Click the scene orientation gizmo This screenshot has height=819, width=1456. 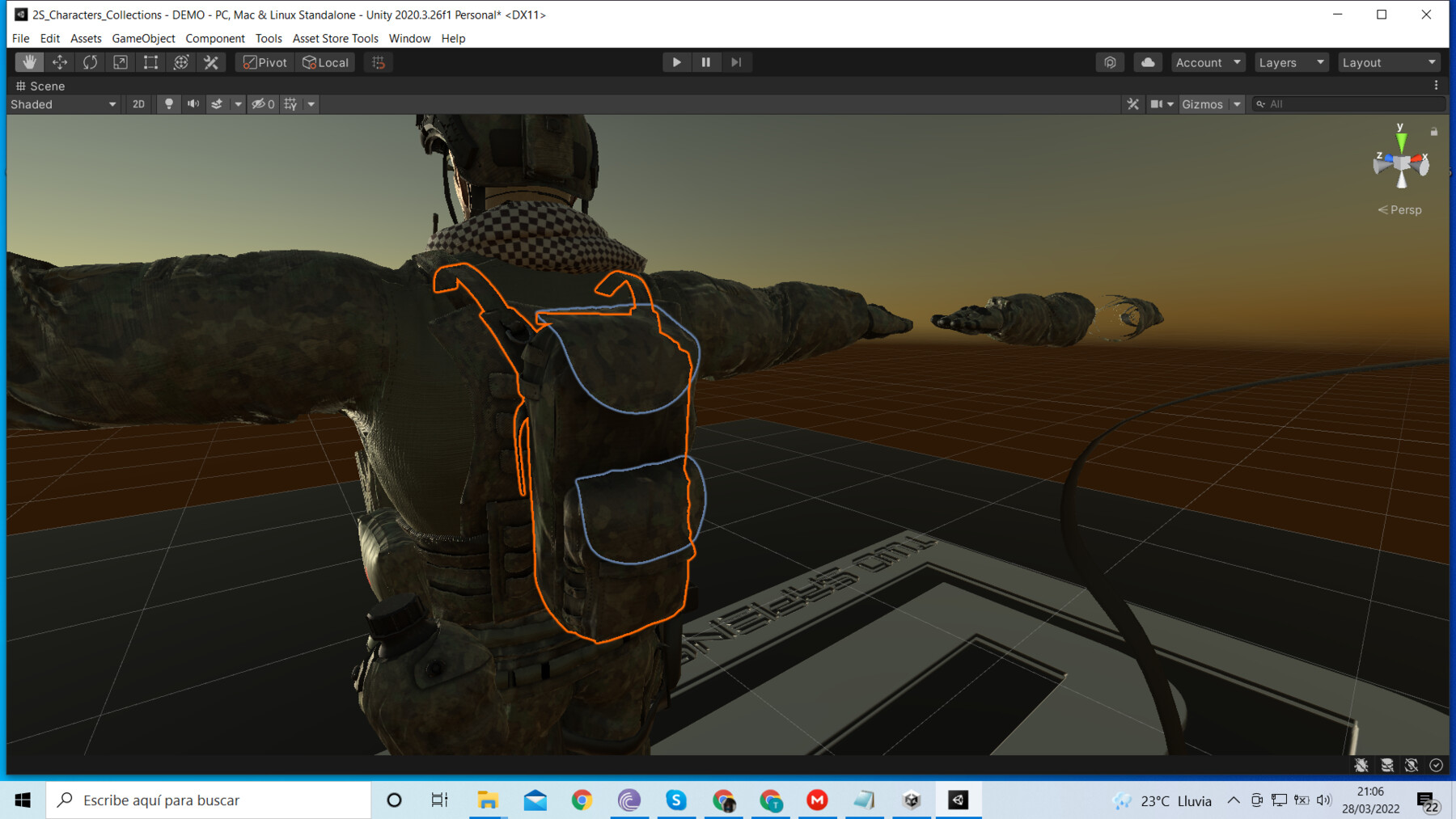(1401, 163)
